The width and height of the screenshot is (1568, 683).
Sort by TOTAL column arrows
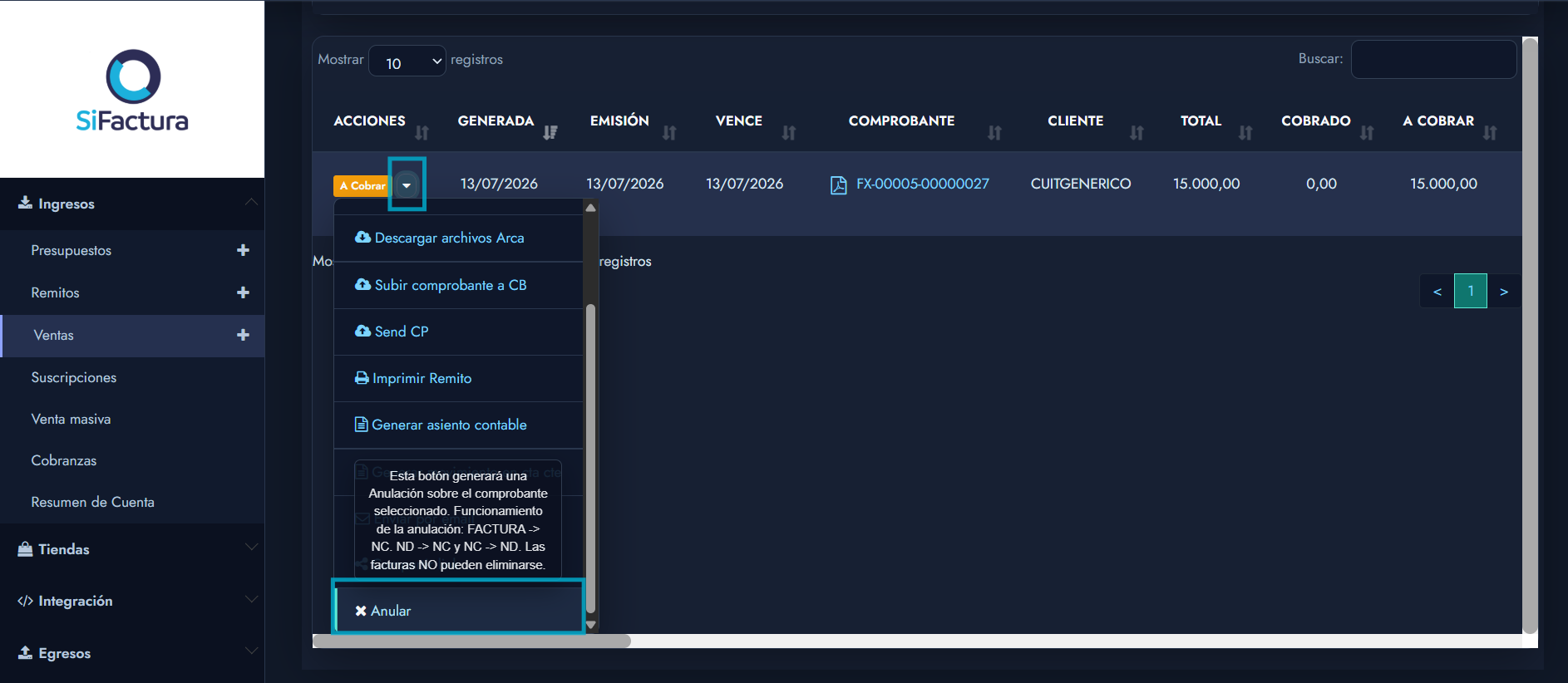coord(1245,133)
